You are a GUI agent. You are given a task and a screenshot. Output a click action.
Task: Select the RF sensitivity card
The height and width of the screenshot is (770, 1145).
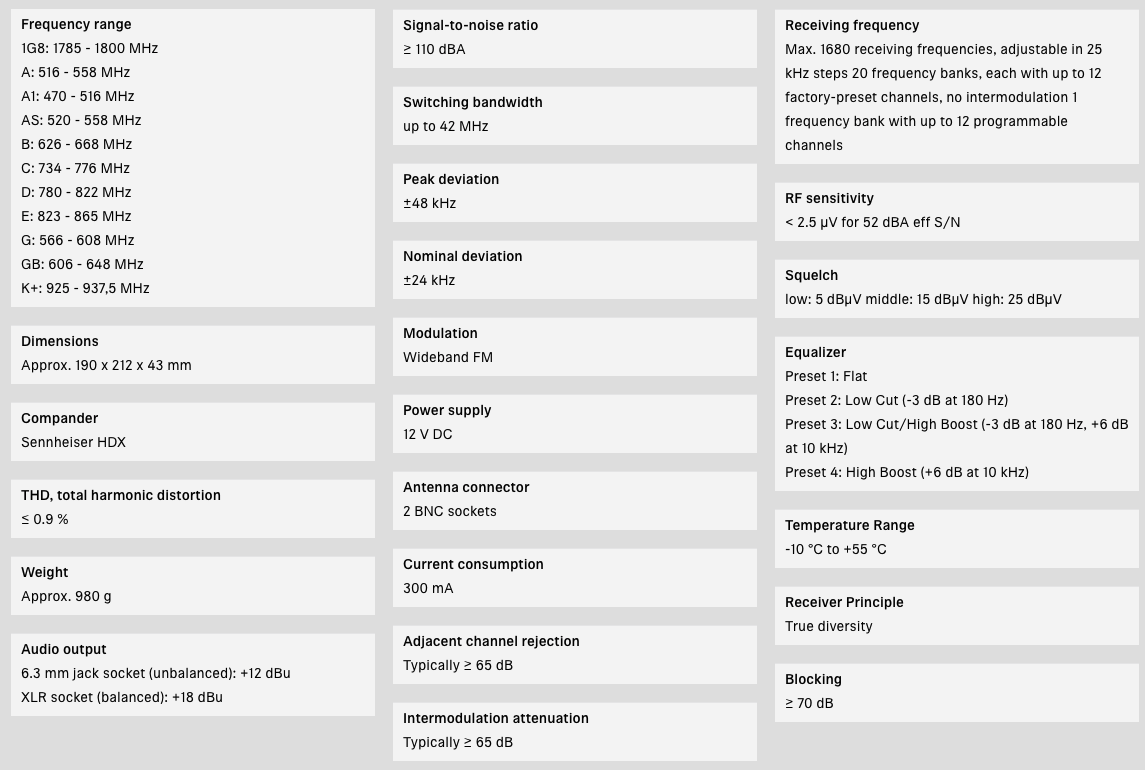pos(956,211)
